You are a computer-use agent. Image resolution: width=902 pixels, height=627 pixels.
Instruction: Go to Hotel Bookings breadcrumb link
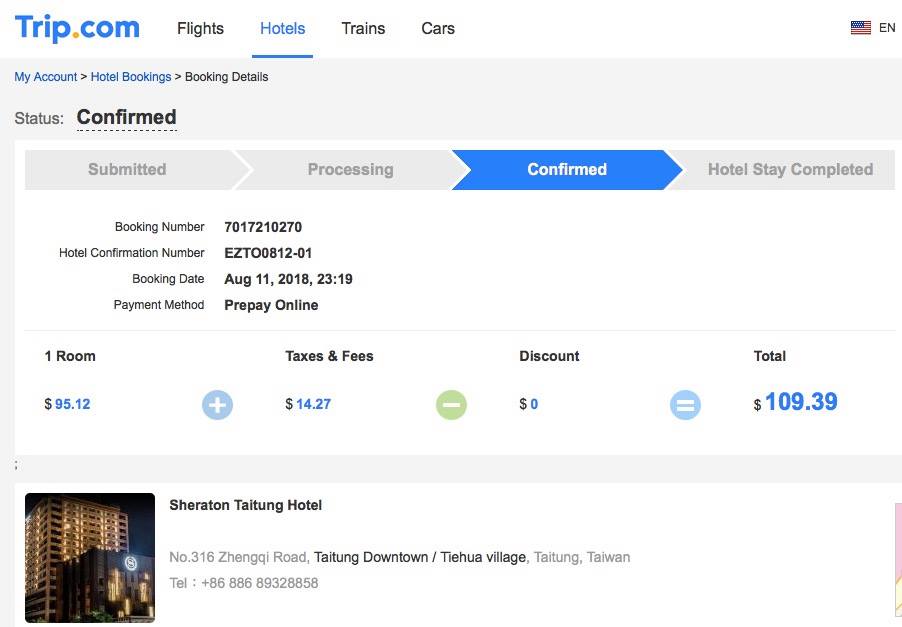pos(131,77)
